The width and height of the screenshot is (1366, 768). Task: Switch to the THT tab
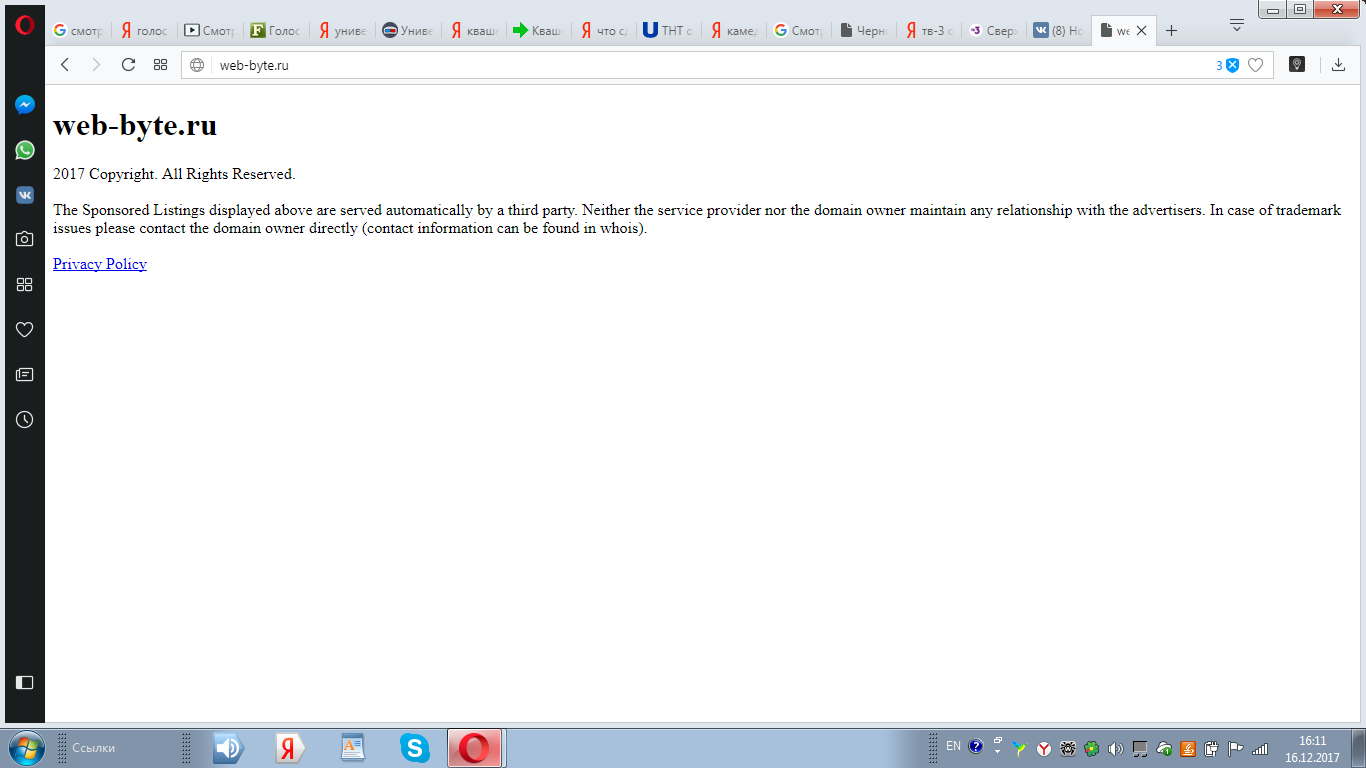pos(668,31)
